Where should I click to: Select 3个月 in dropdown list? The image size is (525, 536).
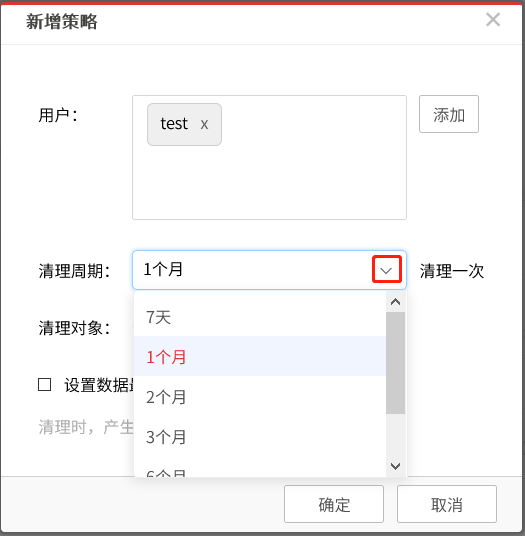point(260,436)
